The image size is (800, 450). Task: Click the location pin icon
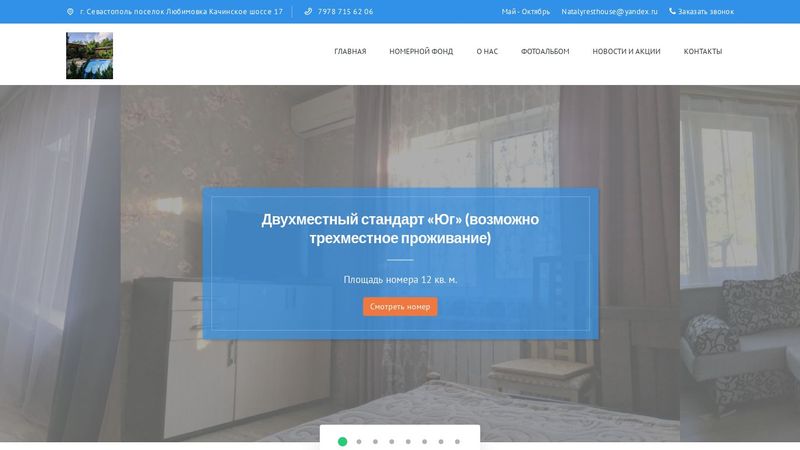point(70,12)
